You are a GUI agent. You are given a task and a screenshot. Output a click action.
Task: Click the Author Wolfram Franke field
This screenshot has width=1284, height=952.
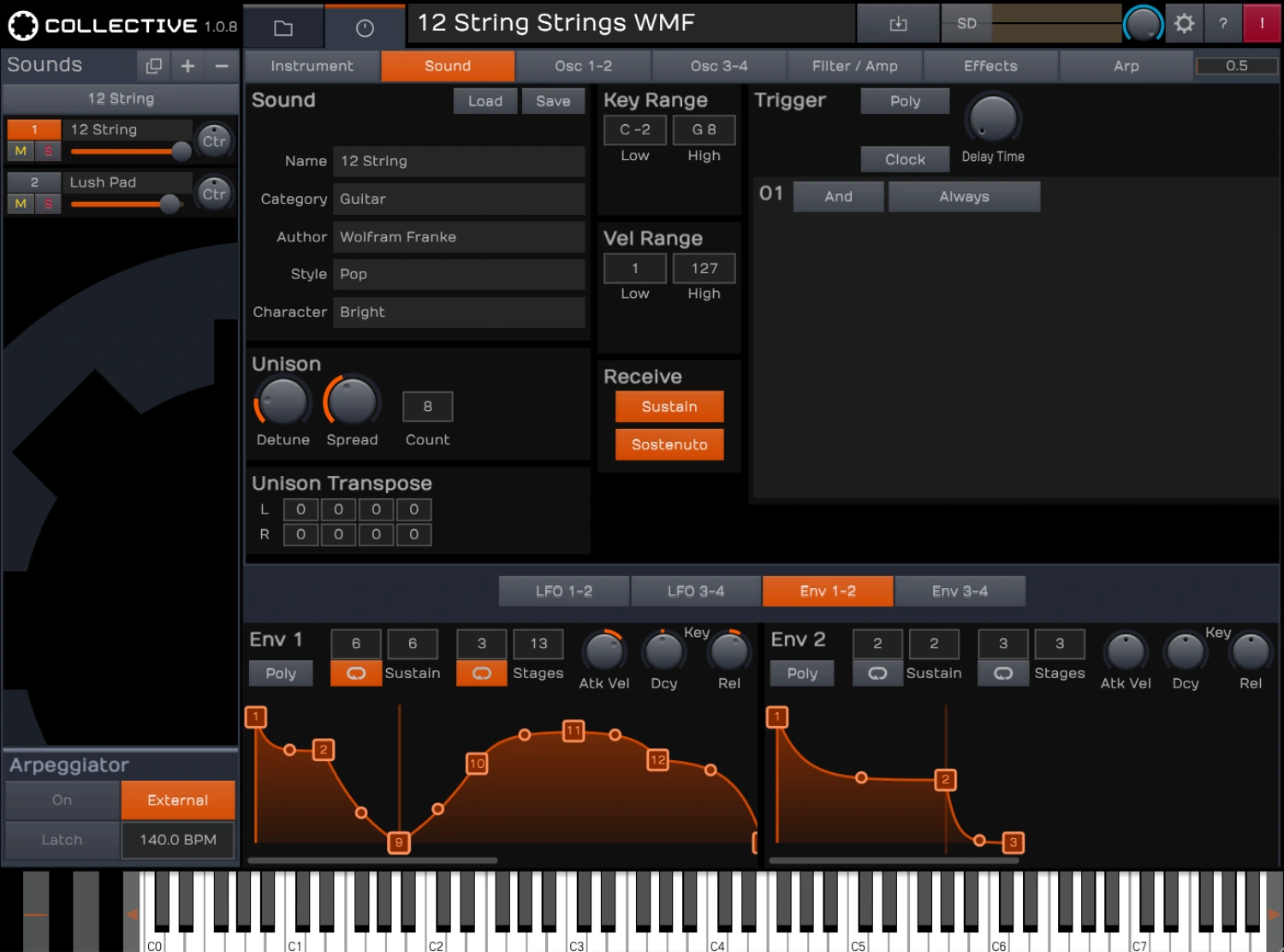point(459,236)
